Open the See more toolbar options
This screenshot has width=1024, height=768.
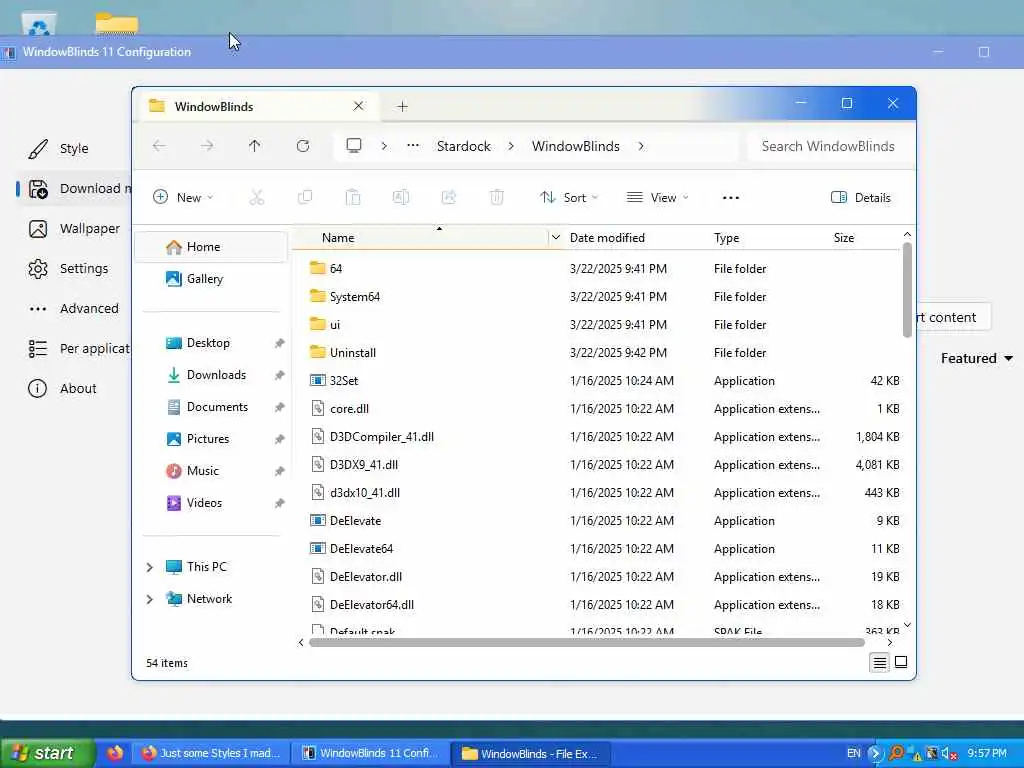tap(731, 197)
